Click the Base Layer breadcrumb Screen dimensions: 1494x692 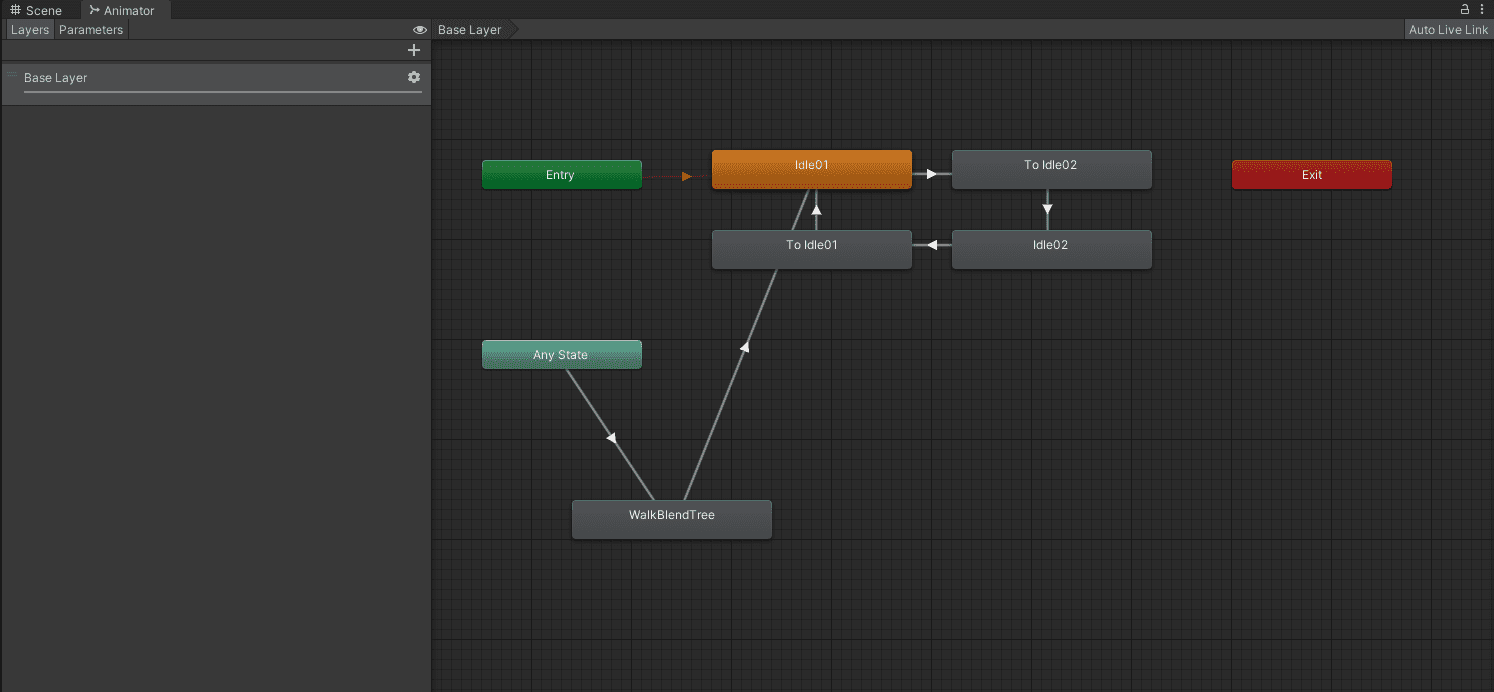click(469, 30)
